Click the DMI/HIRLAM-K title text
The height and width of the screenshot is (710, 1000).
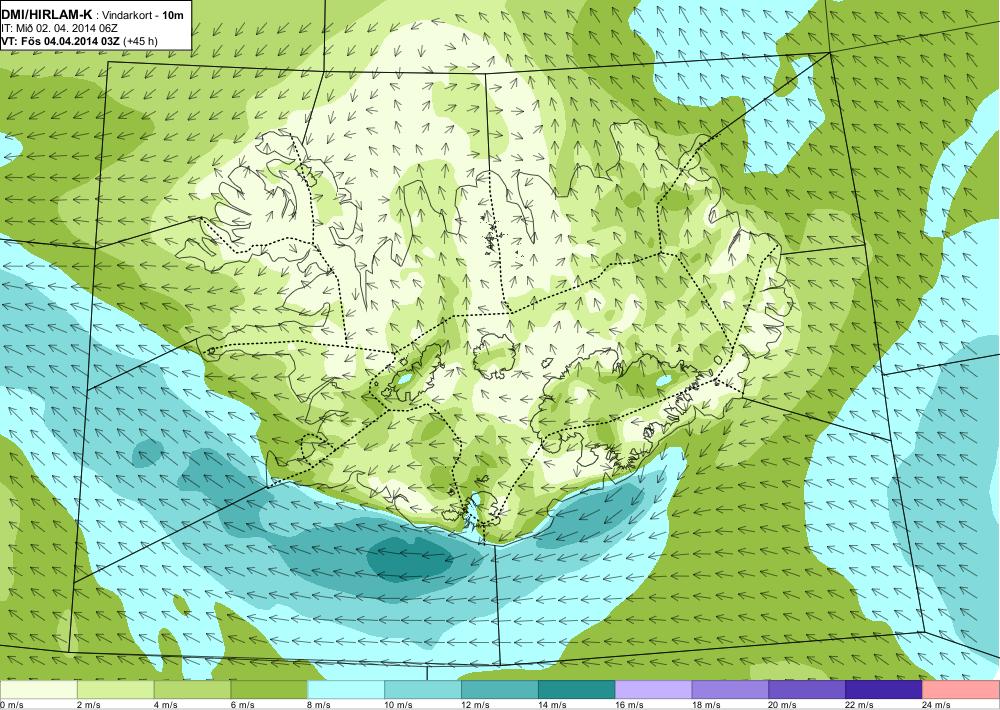pos(47,15)
